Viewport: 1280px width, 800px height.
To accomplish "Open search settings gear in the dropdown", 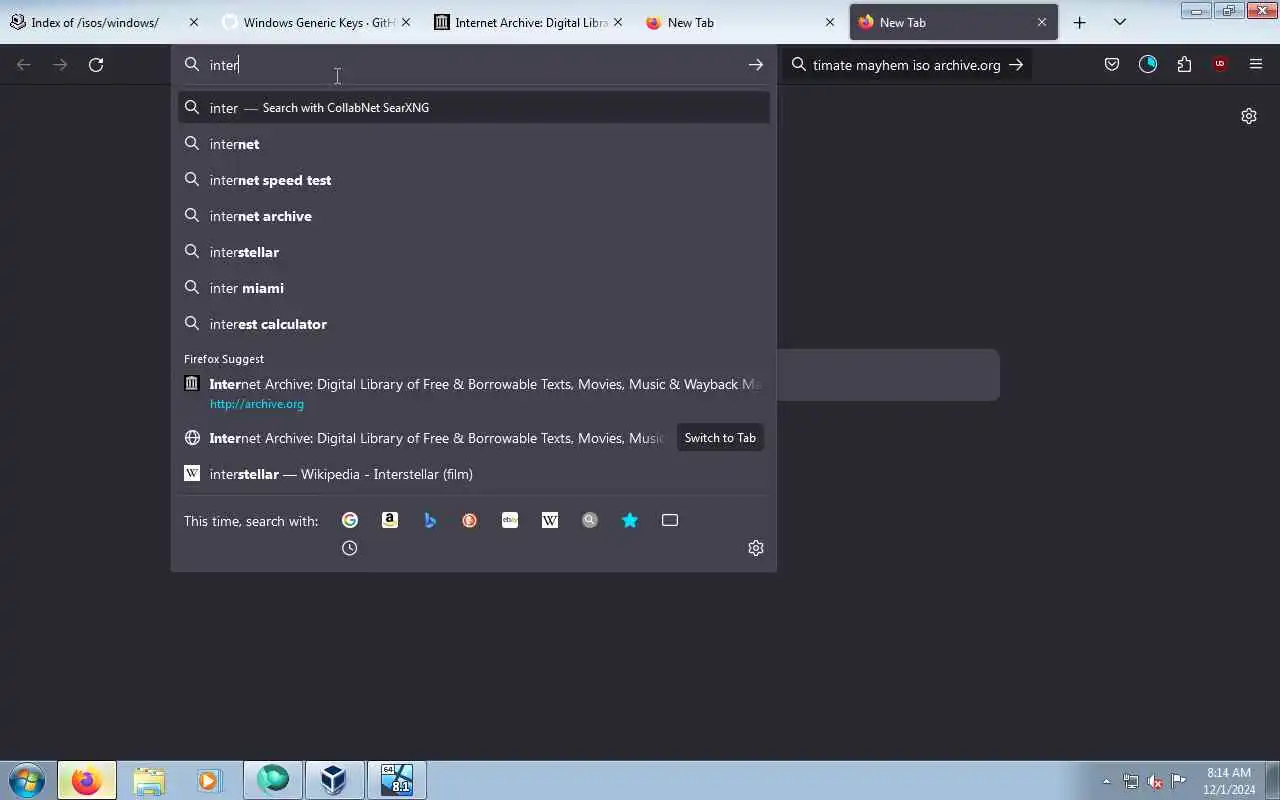I will tap(756, 548).
